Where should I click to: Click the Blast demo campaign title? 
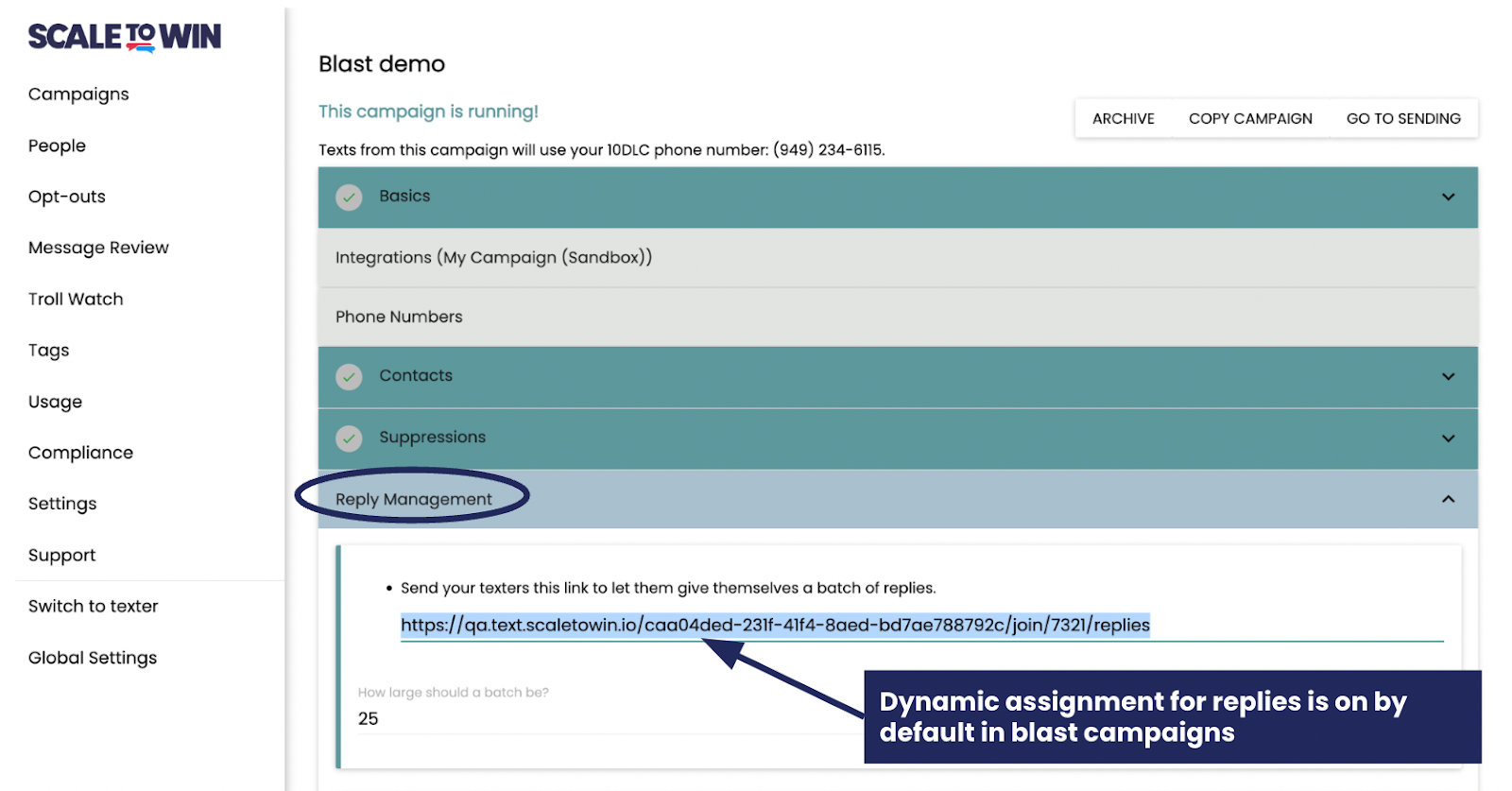click(x=382, y=64)
